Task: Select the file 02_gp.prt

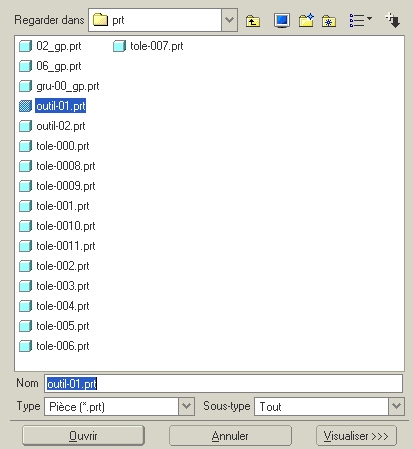Action: tap(59, 46)
